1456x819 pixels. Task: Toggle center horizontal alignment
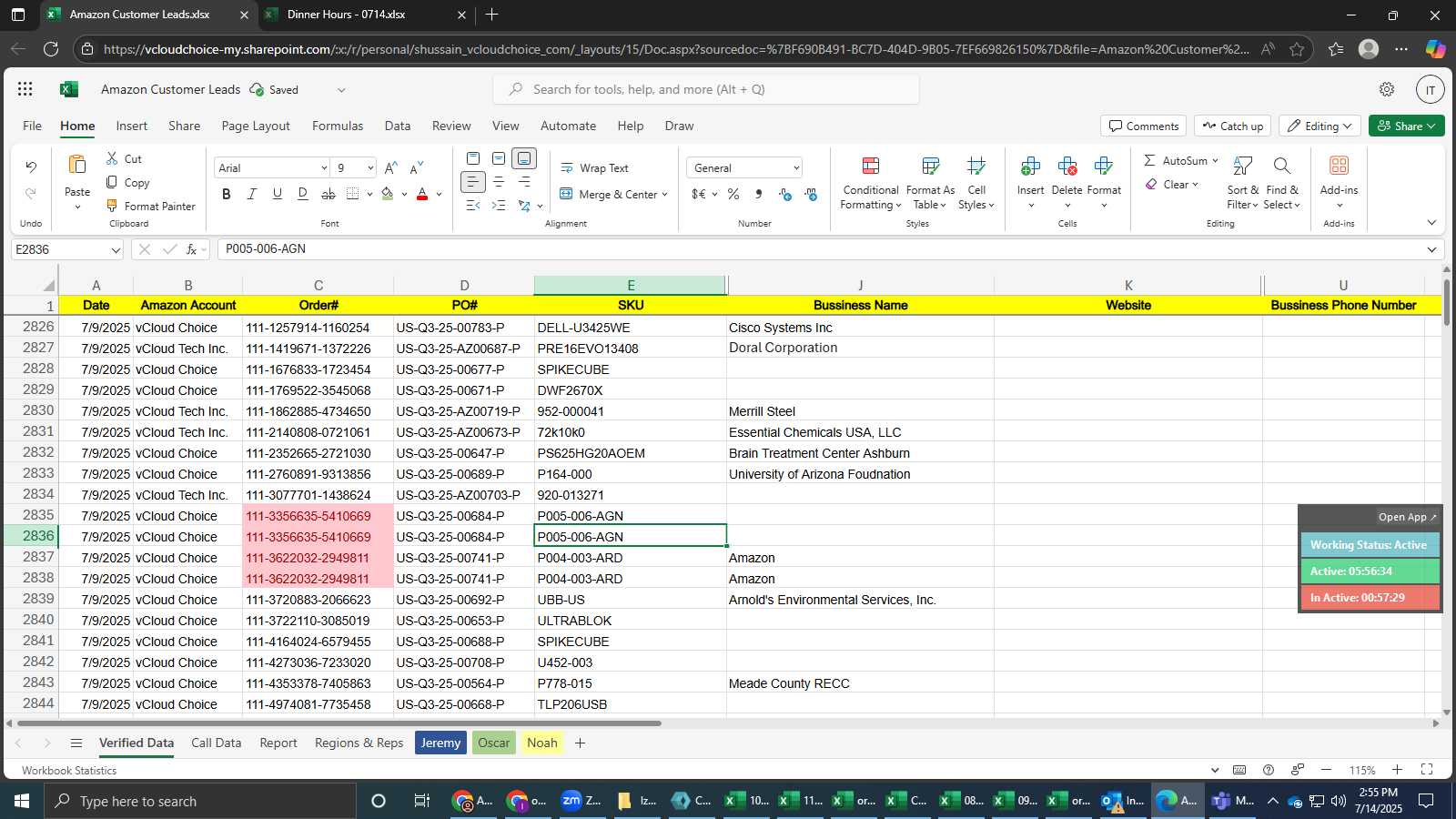[499, 182]
